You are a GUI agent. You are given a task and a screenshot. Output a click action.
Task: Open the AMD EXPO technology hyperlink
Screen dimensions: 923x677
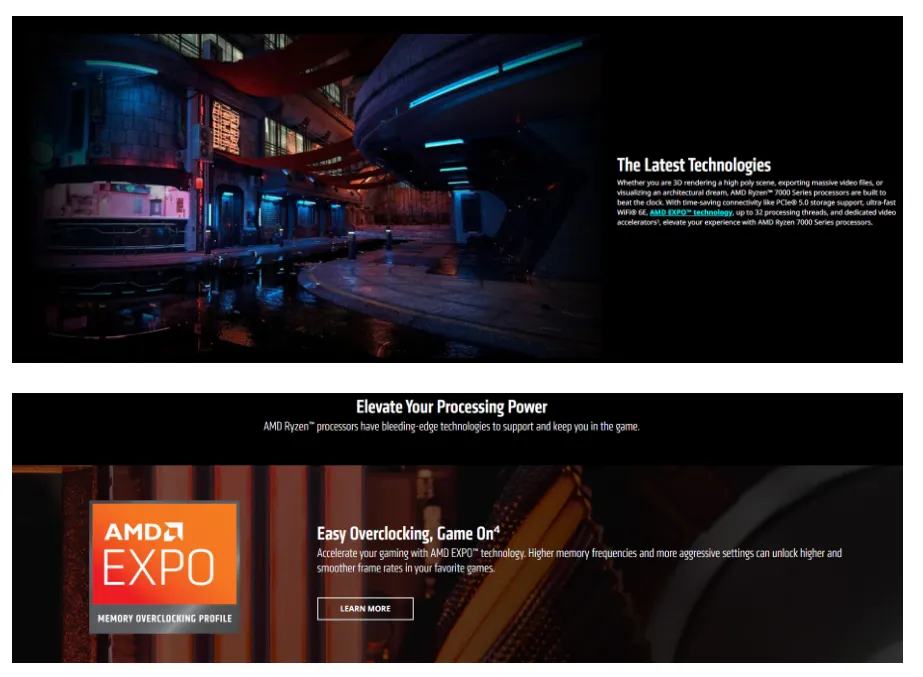(x=690, y=212)
